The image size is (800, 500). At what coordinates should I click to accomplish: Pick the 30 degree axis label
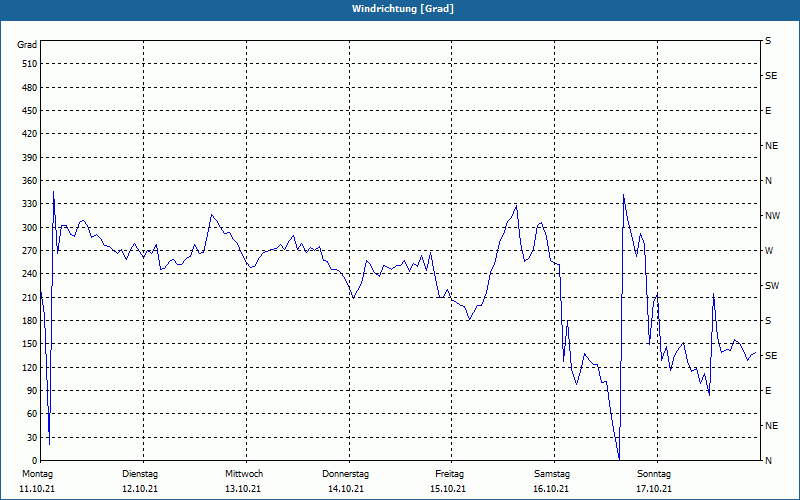[x=32, y=437]
